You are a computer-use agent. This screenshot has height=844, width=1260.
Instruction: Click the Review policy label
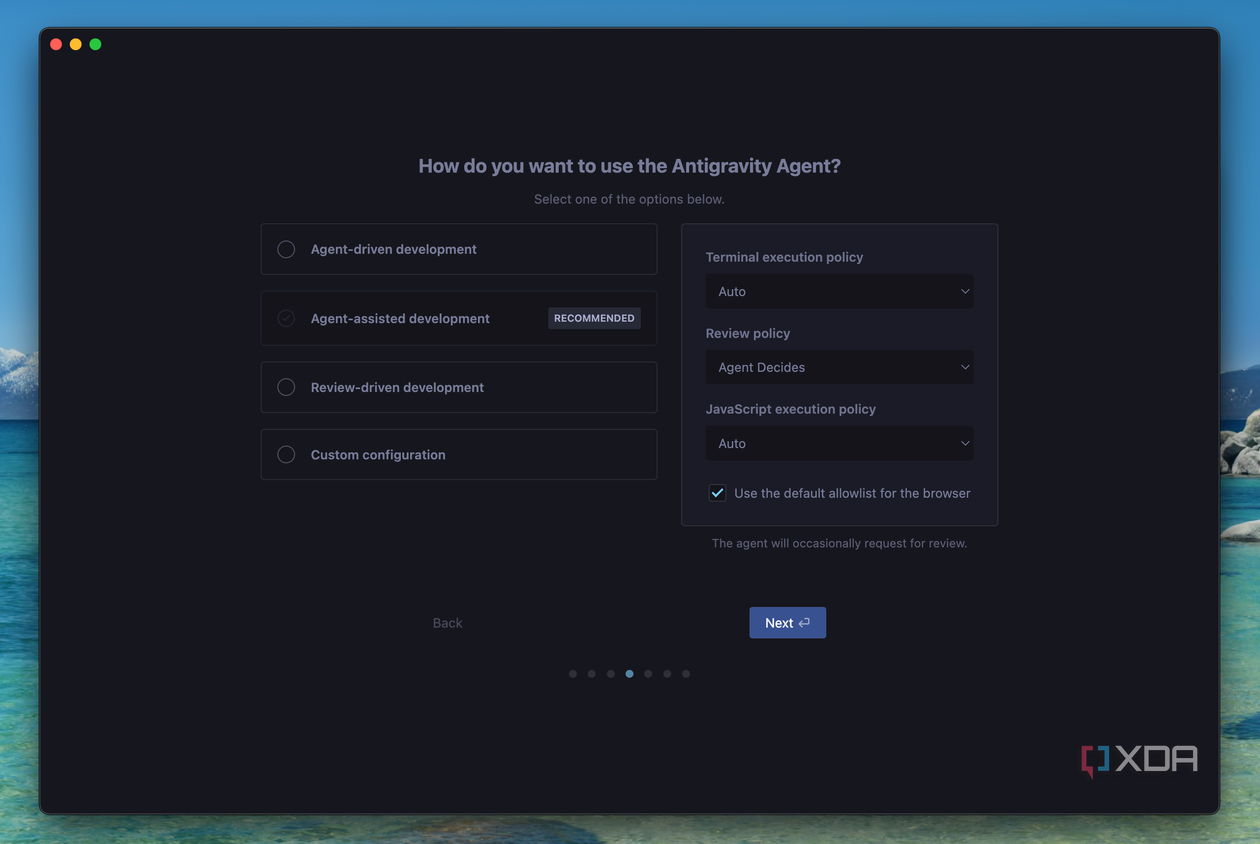(x=748, y=333)
